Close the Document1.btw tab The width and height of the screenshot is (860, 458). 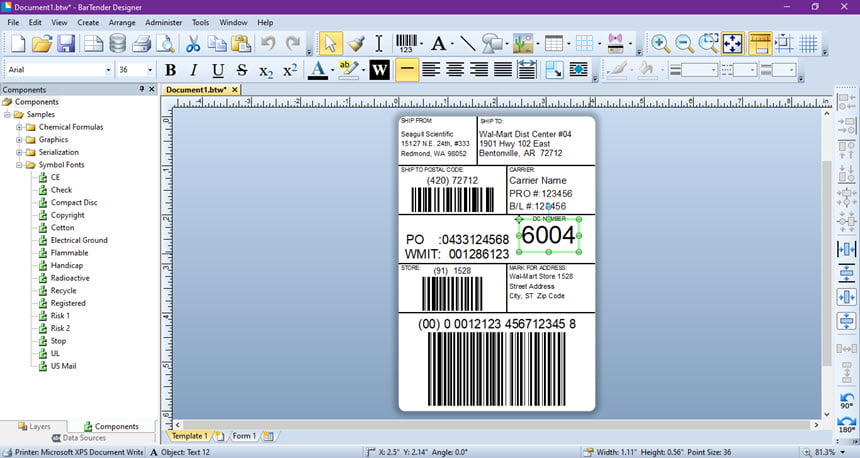pyautogui.click(x=235, y=90)
